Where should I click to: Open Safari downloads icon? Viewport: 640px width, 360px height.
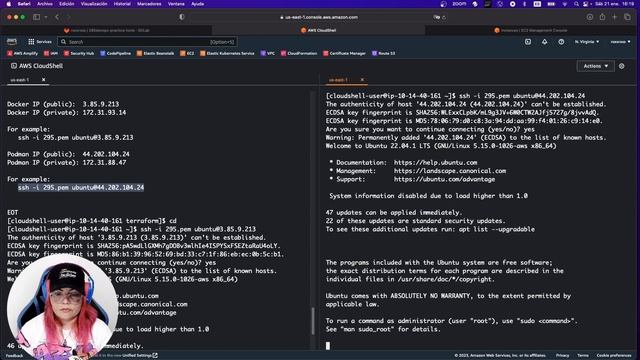coord(590,17)
